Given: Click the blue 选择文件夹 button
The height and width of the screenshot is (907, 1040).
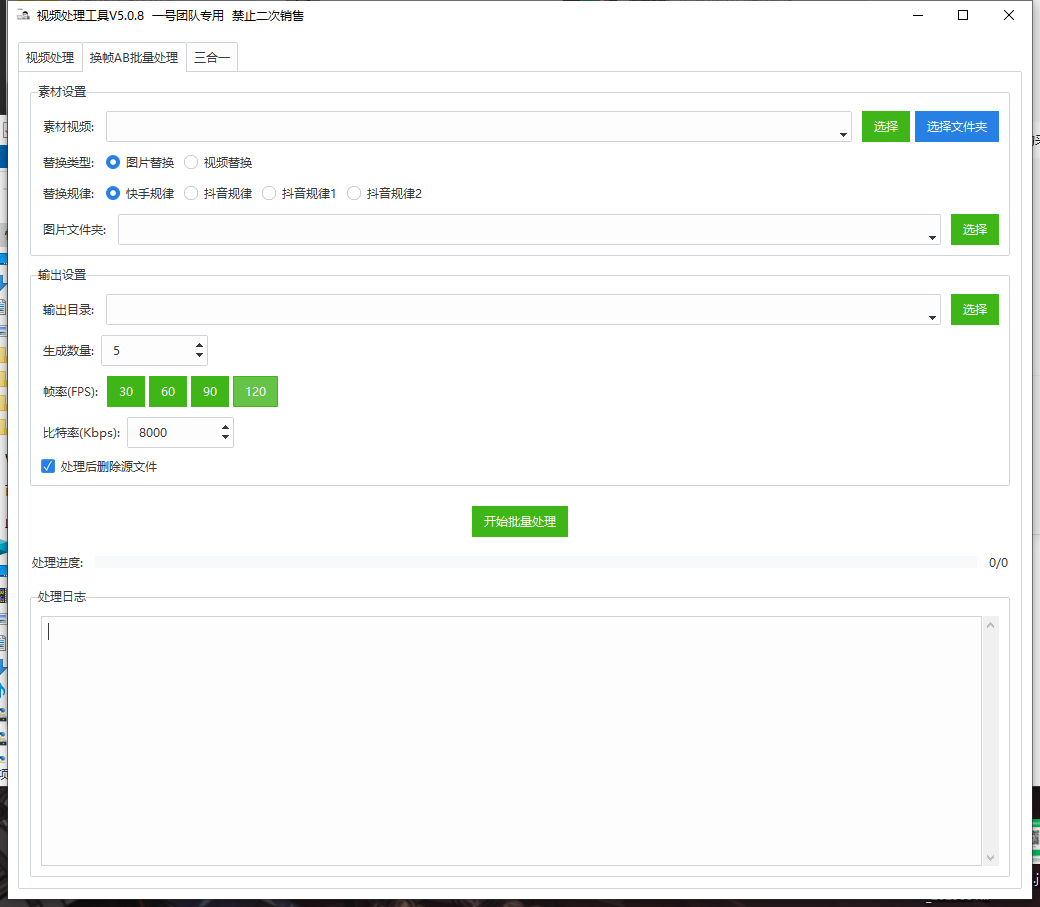Looking at the screenshot, I should click(956, 127).
